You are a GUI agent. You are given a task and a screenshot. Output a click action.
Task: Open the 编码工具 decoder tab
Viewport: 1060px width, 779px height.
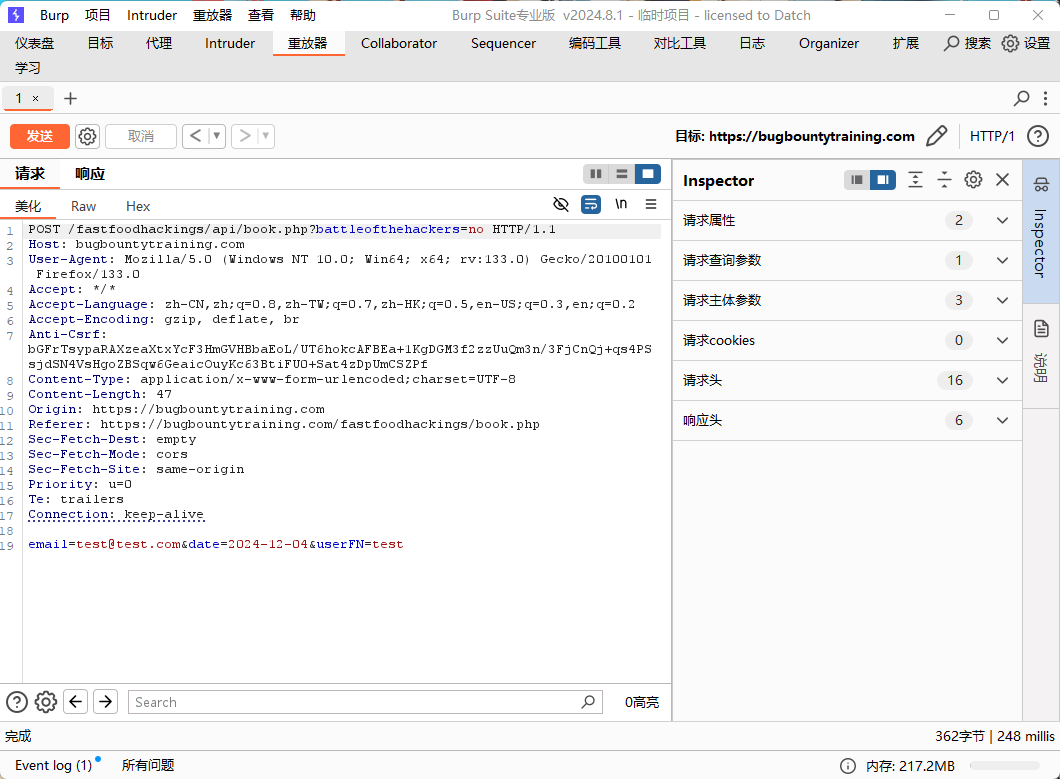[x=595, y=43]
